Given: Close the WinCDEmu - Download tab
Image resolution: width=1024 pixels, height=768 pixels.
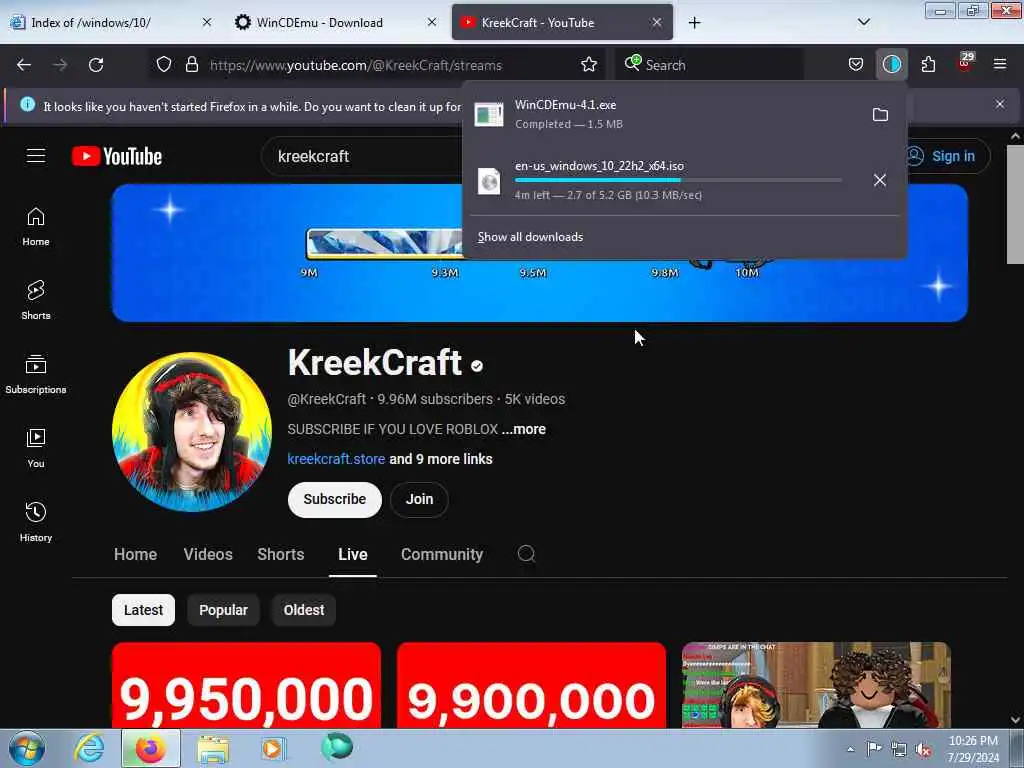Looking at the screenshot, I should coord(432,23).
